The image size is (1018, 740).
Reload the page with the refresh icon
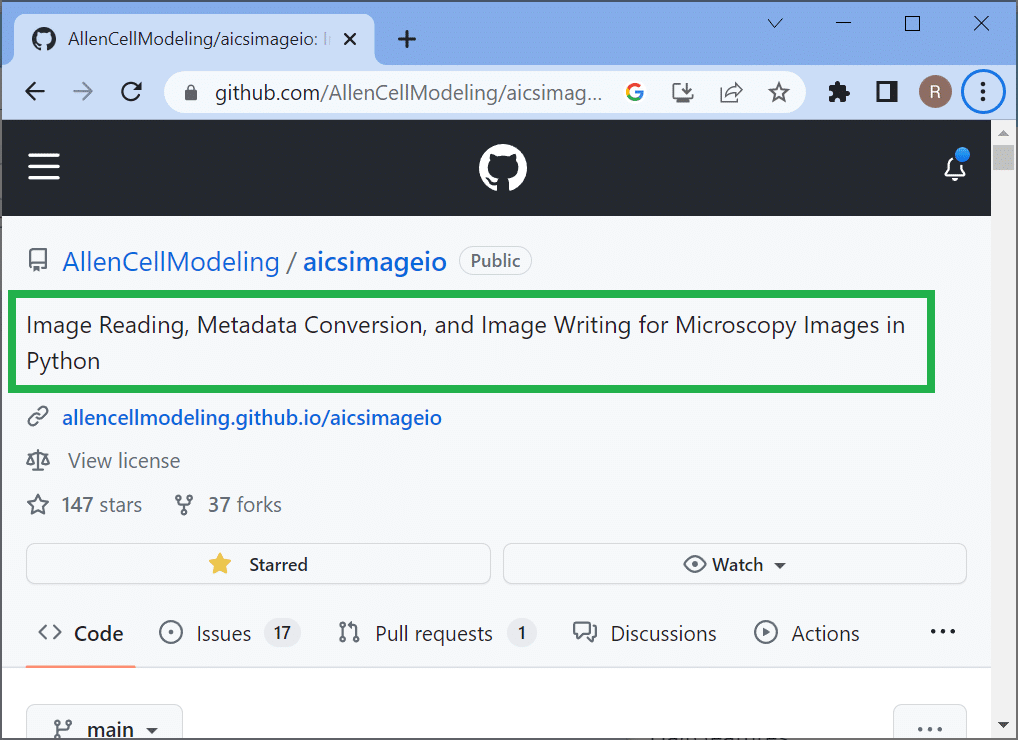[131, 93]
